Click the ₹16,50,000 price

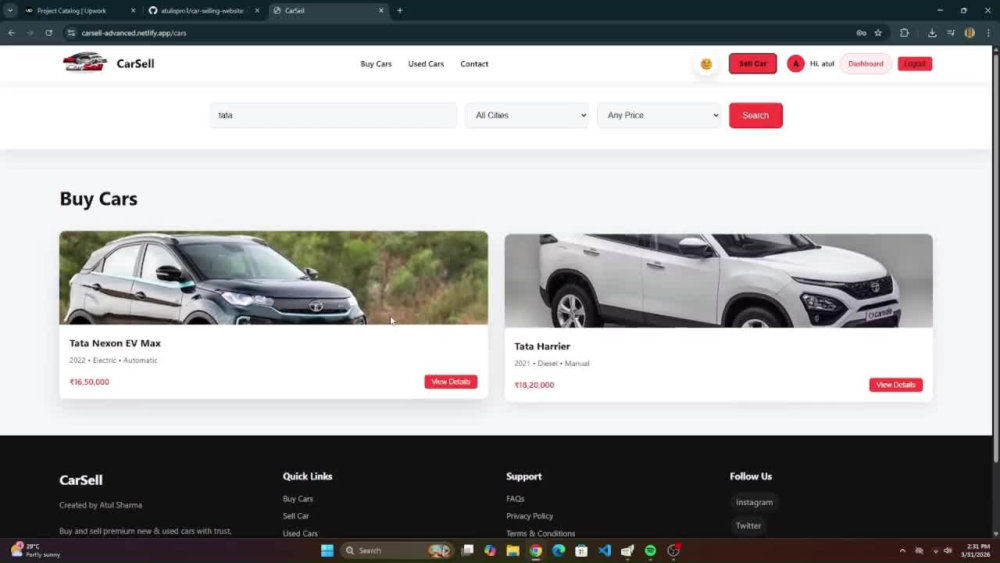89,382
